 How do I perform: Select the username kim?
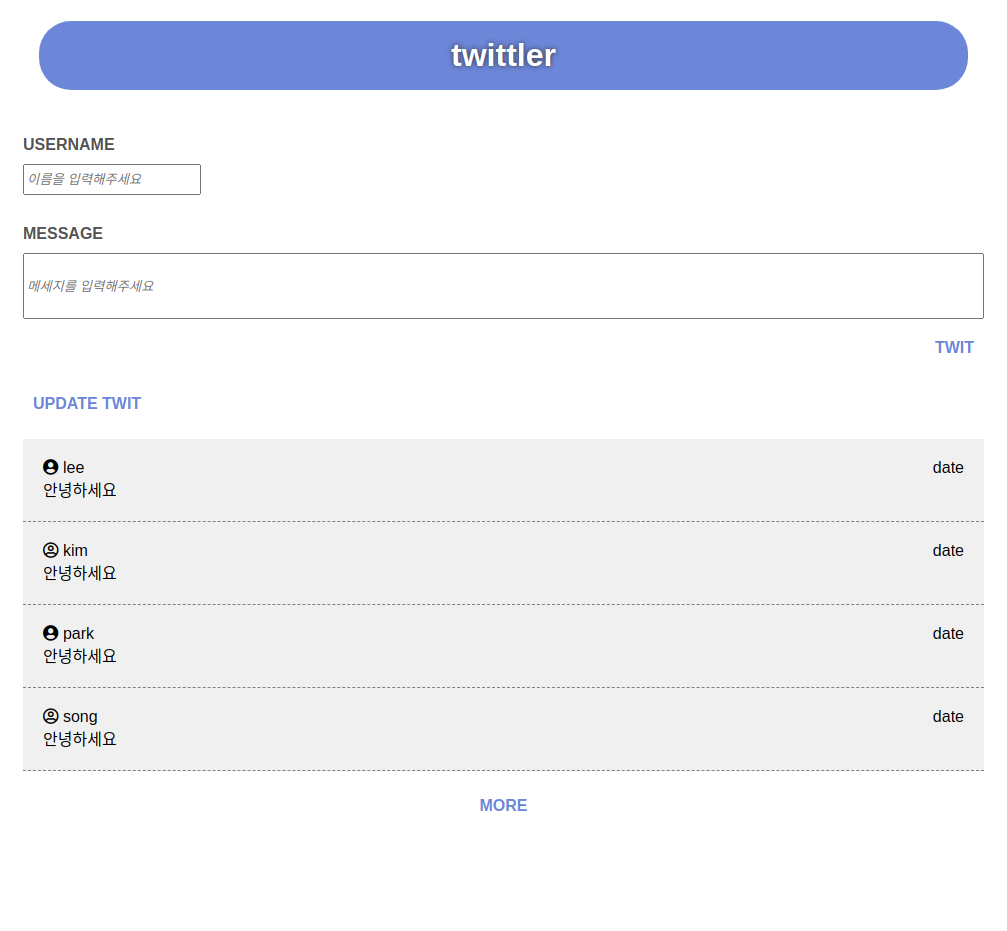(75, 550)
